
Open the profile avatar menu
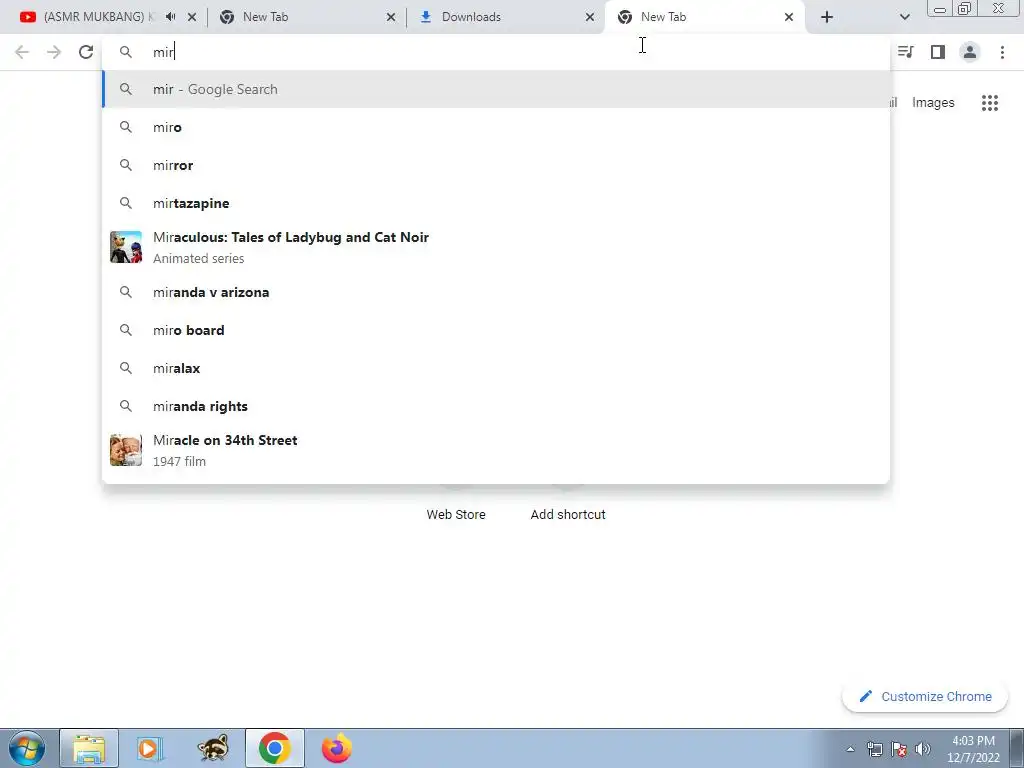970,52
